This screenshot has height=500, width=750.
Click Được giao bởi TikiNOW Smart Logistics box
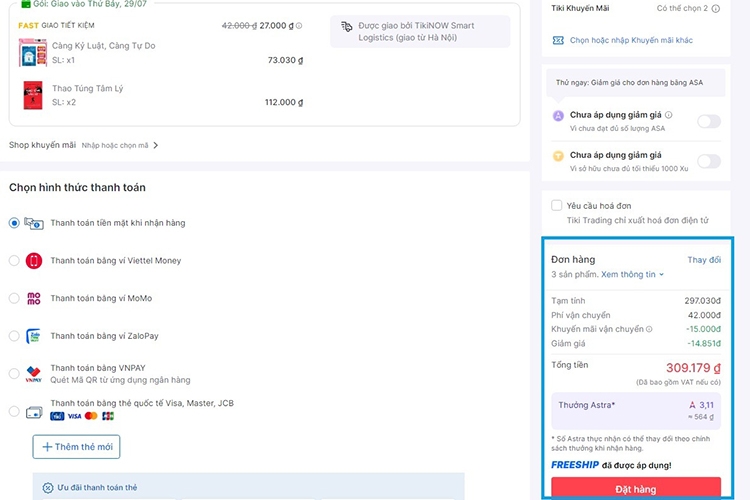click(420, 32)
